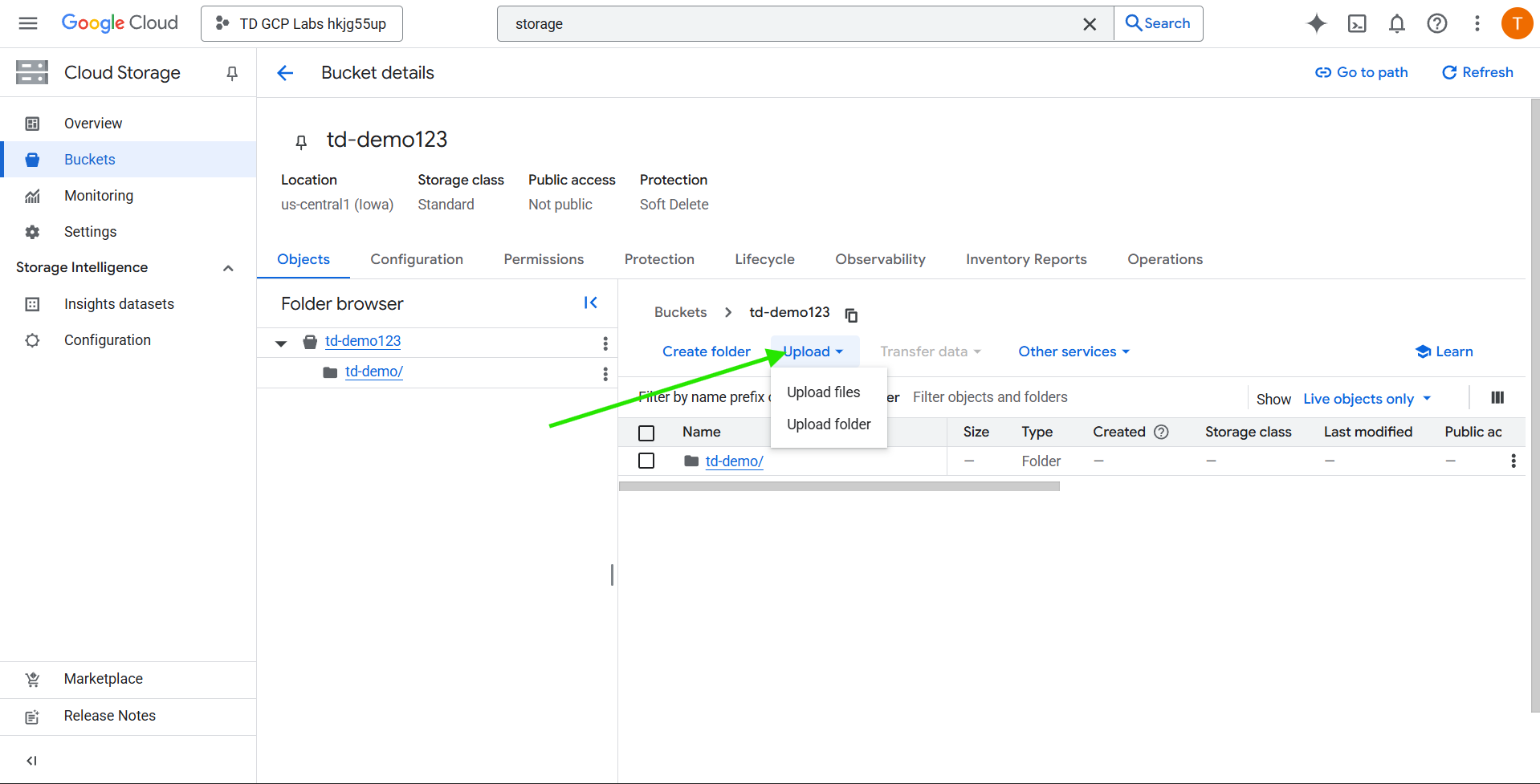The height and width of the screenshot is (784, 1540).
Task: Open the main hamburger navigation menu
Action: pos(28,23)
